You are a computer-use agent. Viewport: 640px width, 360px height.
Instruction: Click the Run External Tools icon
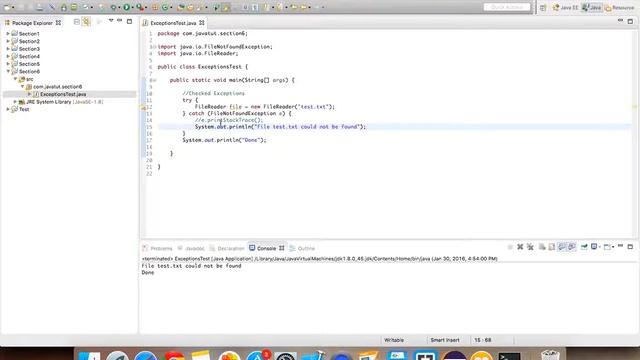139,7
